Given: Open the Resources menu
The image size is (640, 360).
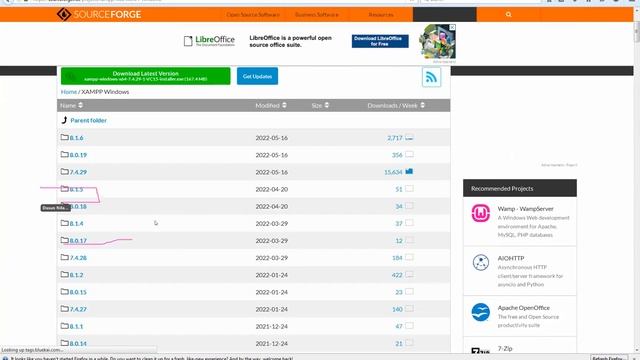Looking at the screenshot, I should click(381, 15).
